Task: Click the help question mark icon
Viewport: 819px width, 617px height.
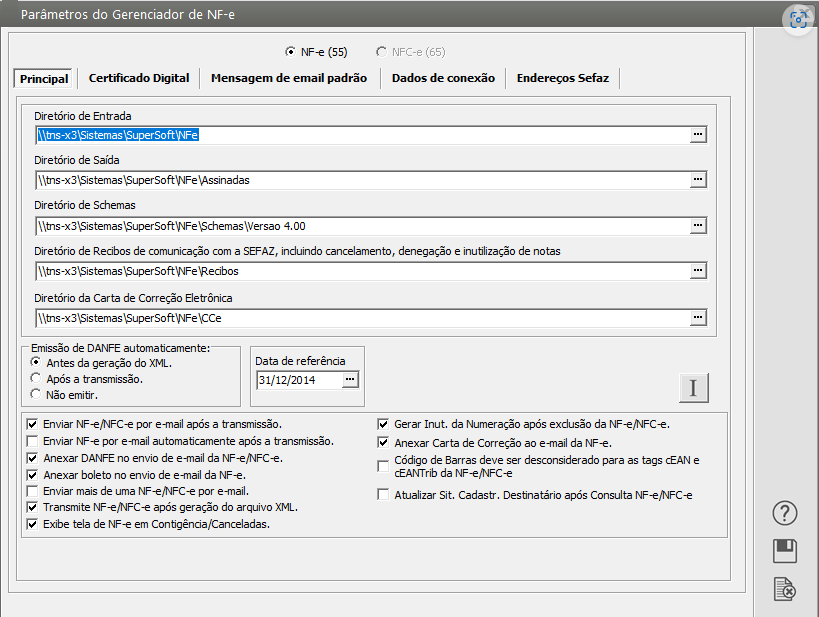Action: pos(785,514)
